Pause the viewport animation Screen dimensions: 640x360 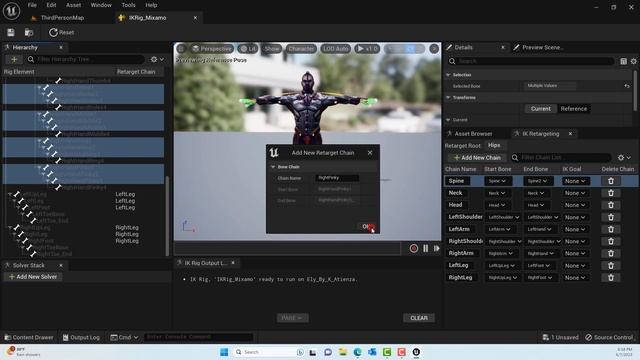425,248
